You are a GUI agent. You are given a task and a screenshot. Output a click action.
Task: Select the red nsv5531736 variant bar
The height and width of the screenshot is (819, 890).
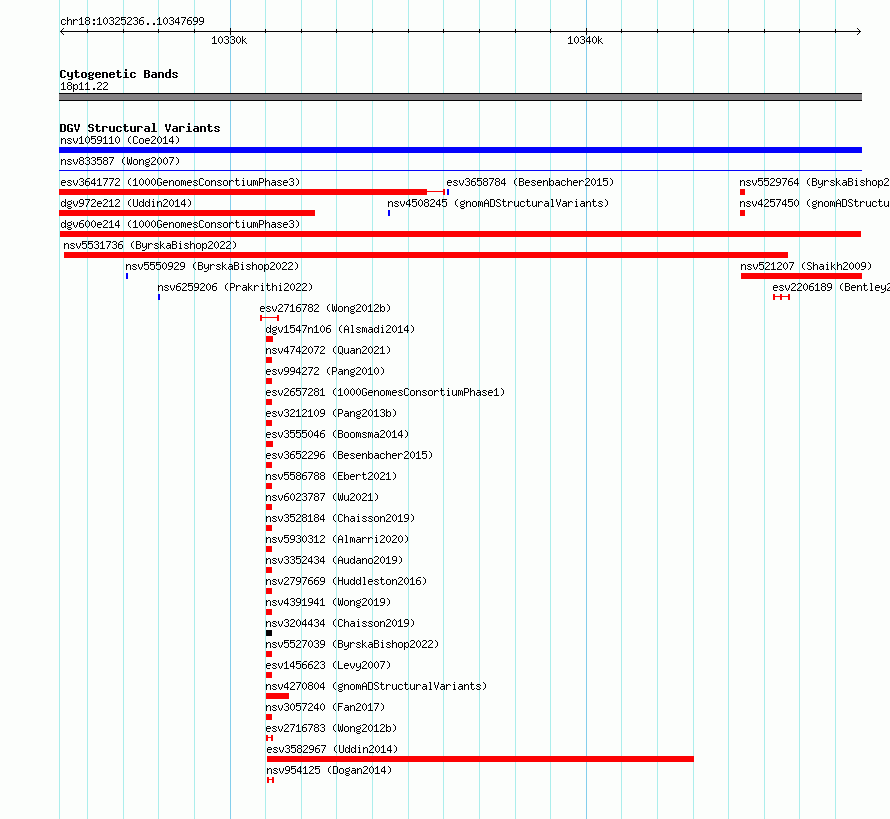click(426, 255)
